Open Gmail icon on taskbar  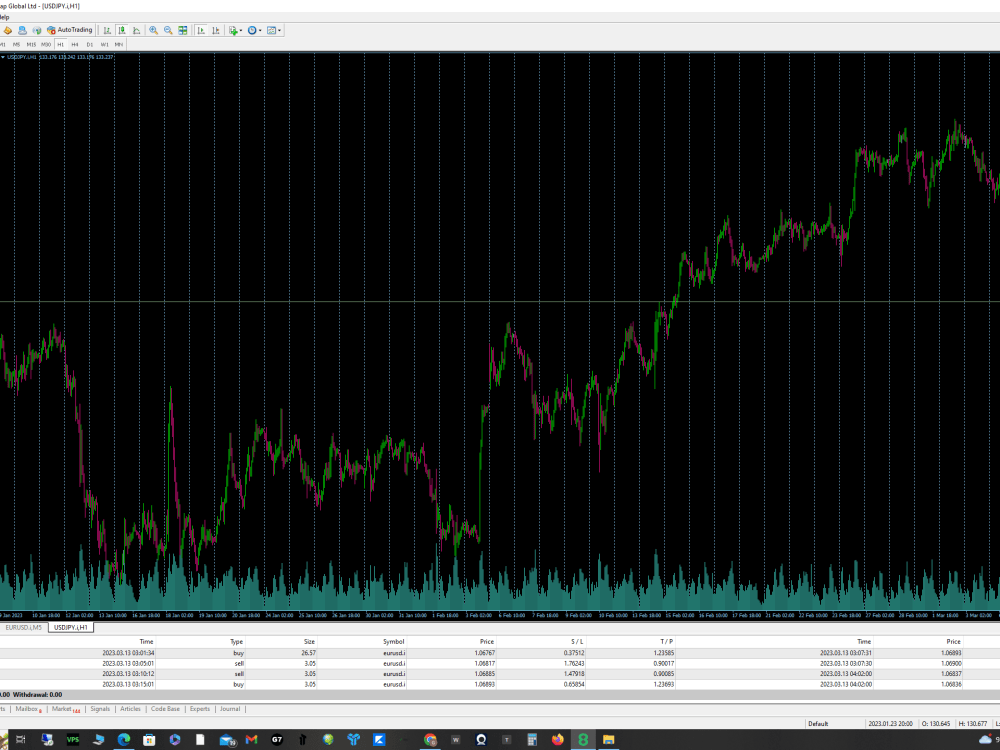click(x=251, y=740)
